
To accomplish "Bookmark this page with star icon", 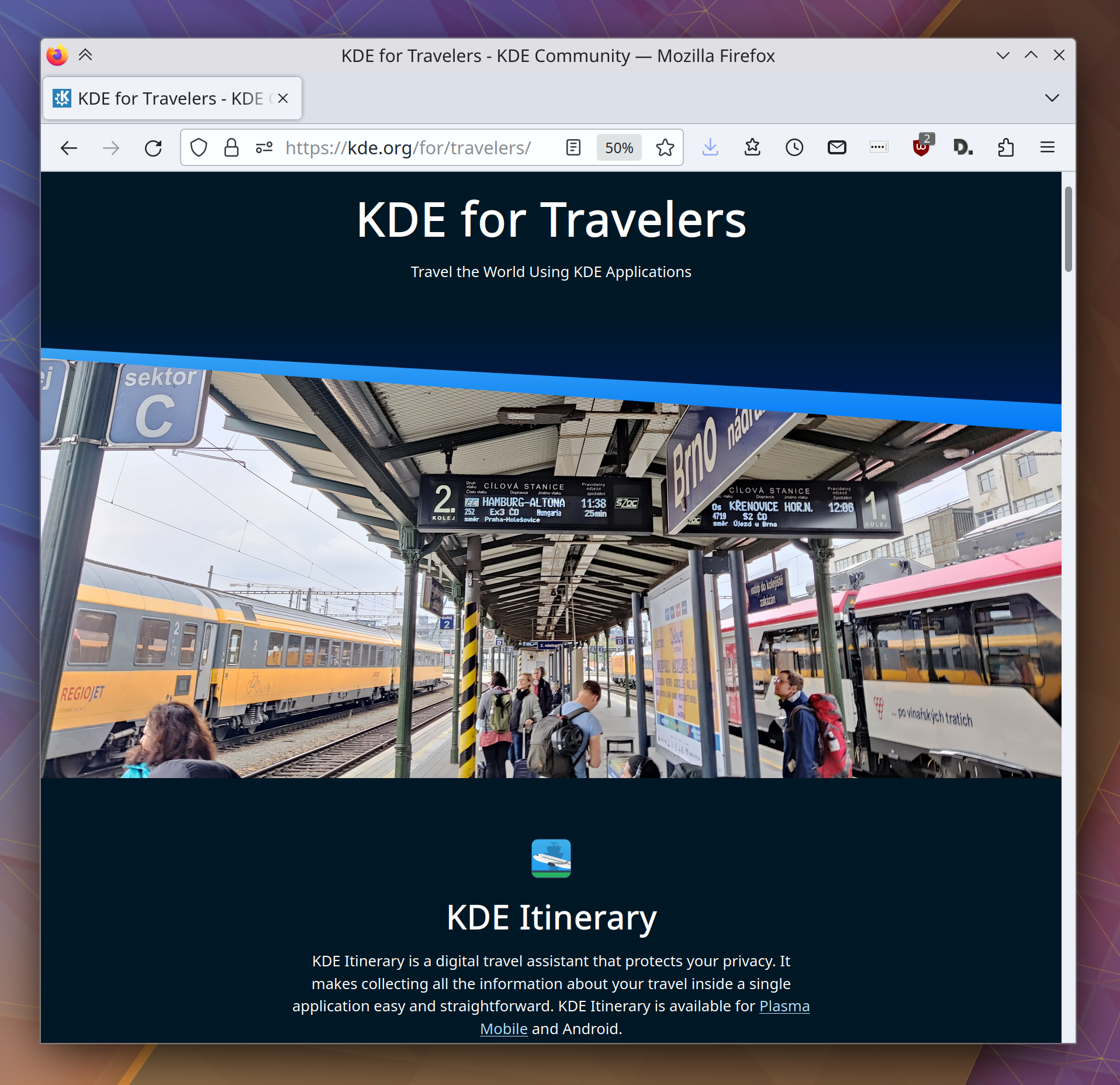I will (665, 148).
